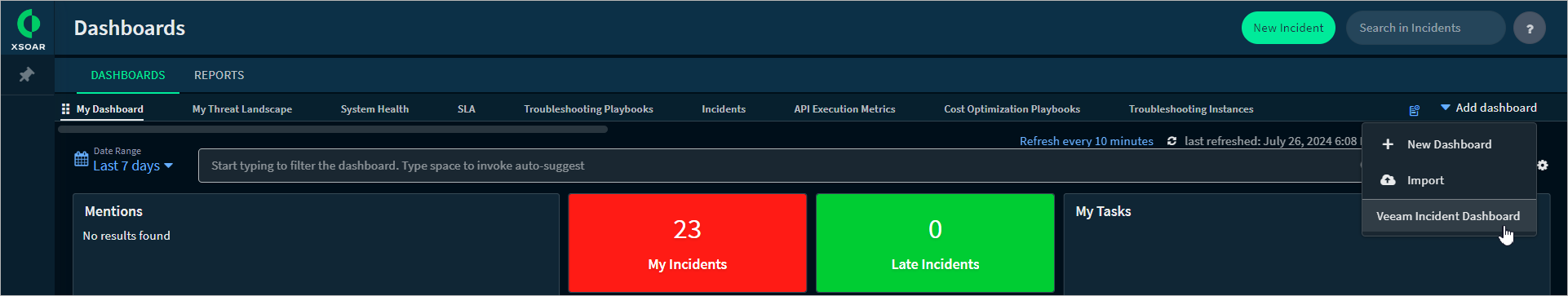Switch to the DASHBOARDS tab
This screenshot has height=296, width=1568.
pyautogui.click(x=128, y=75)
